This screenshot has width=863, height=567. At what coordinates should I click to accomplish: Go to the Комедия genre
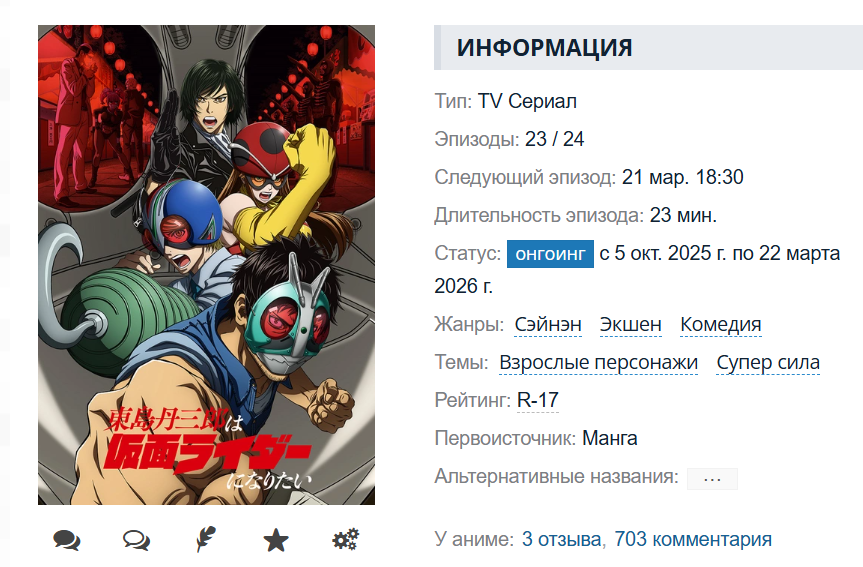coord(721,325)
